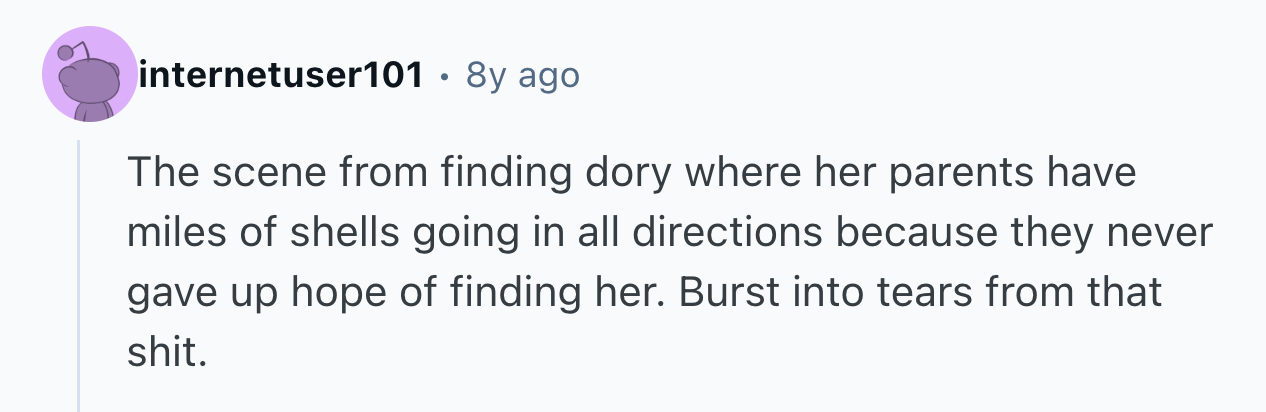The height and width of the screenshot is (412, 1266).
Task: Click the dot separator beside the username
Action: 444,75
